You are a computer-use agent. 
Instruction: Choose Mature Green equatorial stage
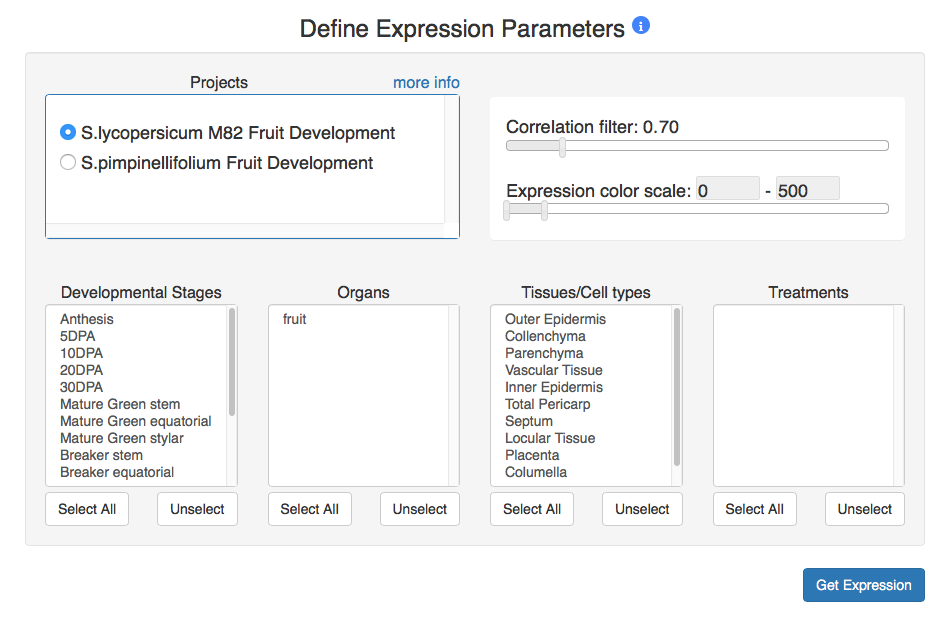tap(135, 421)
